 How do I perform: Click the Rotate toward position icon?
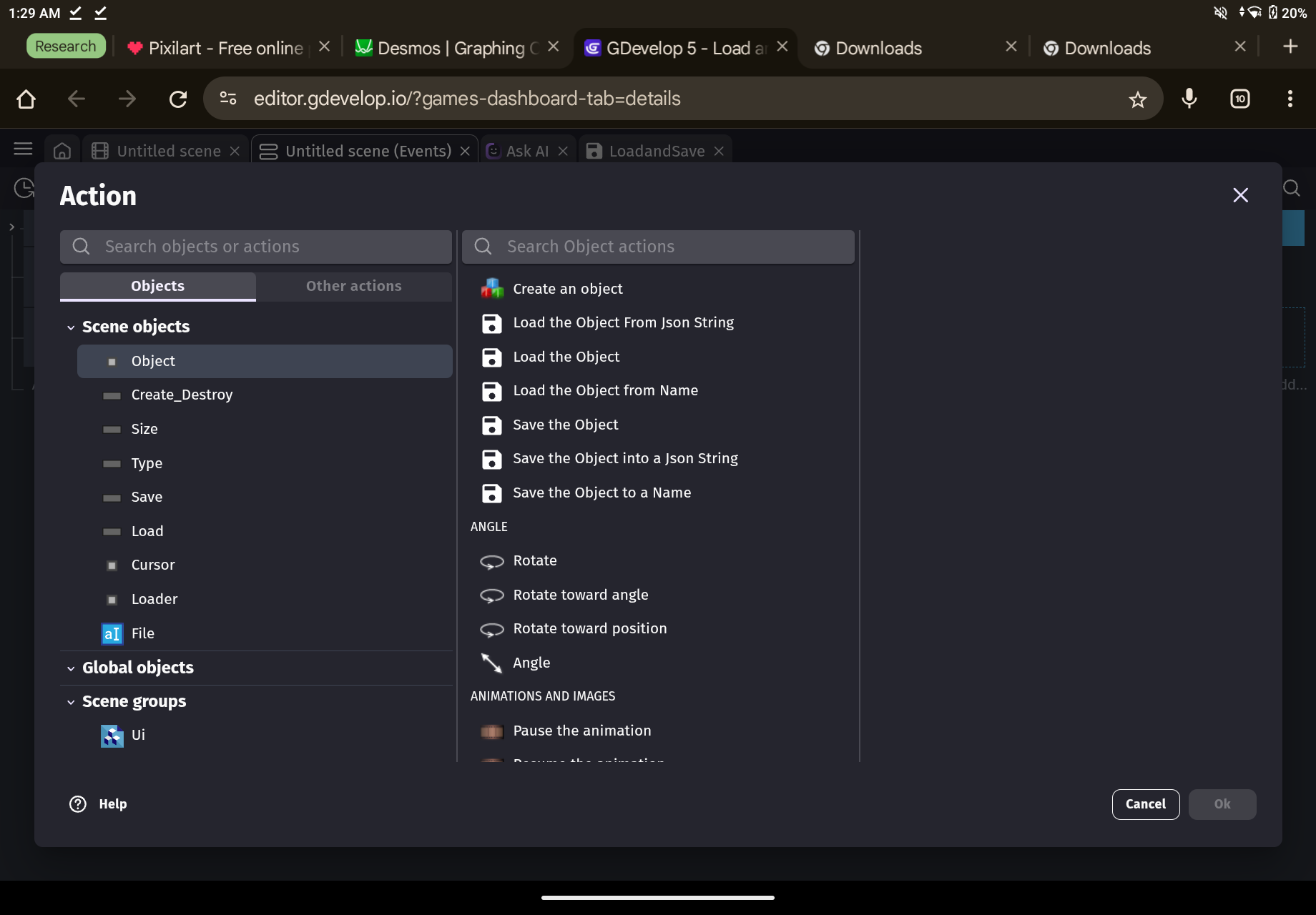pyautogui.click(x=492, y=629)
